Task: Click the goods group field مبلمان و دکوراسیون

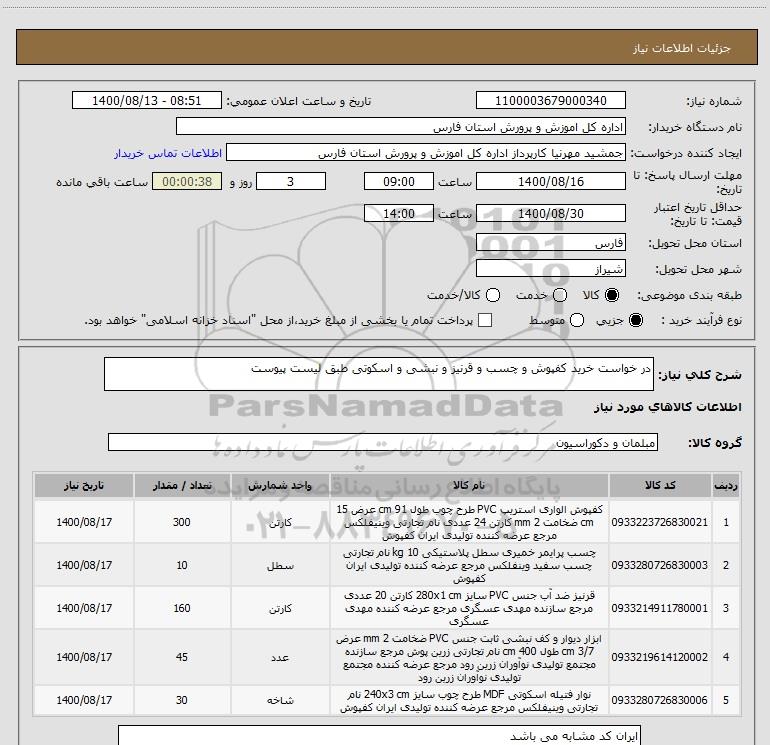Action: point(383,442)
